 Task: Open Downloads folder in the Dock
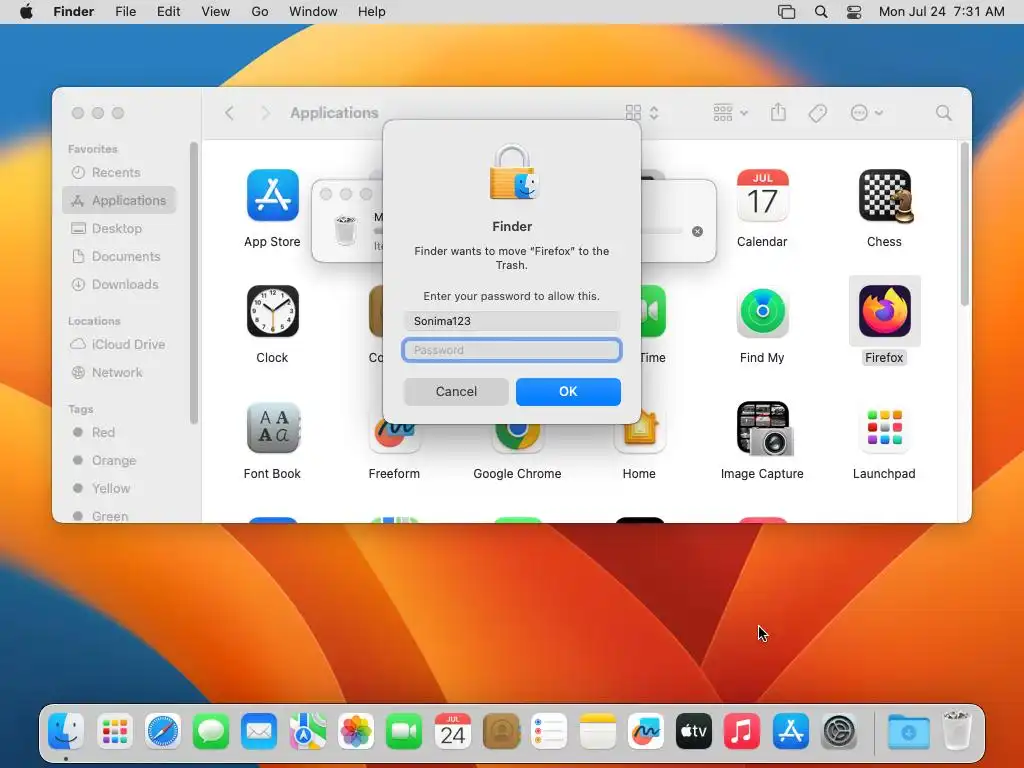click(908, 731)
